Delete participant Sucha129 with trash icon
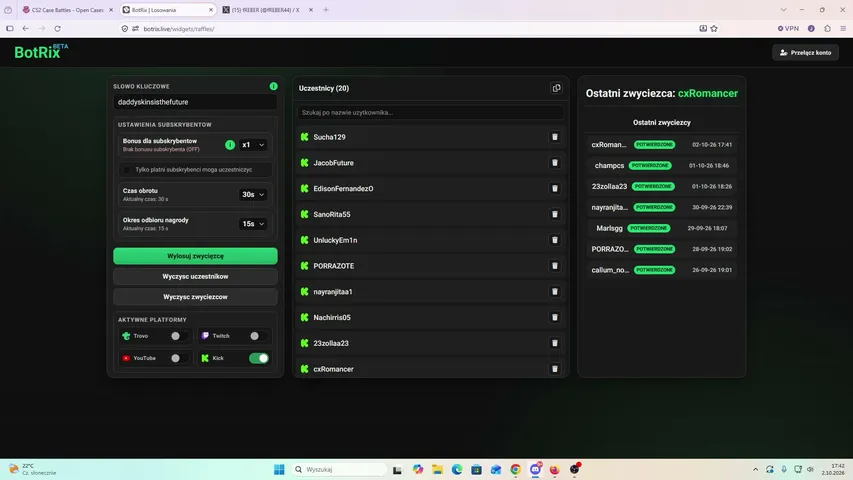Screen dimensions: 853x480 pyautogui.click(x=554, y=137)
